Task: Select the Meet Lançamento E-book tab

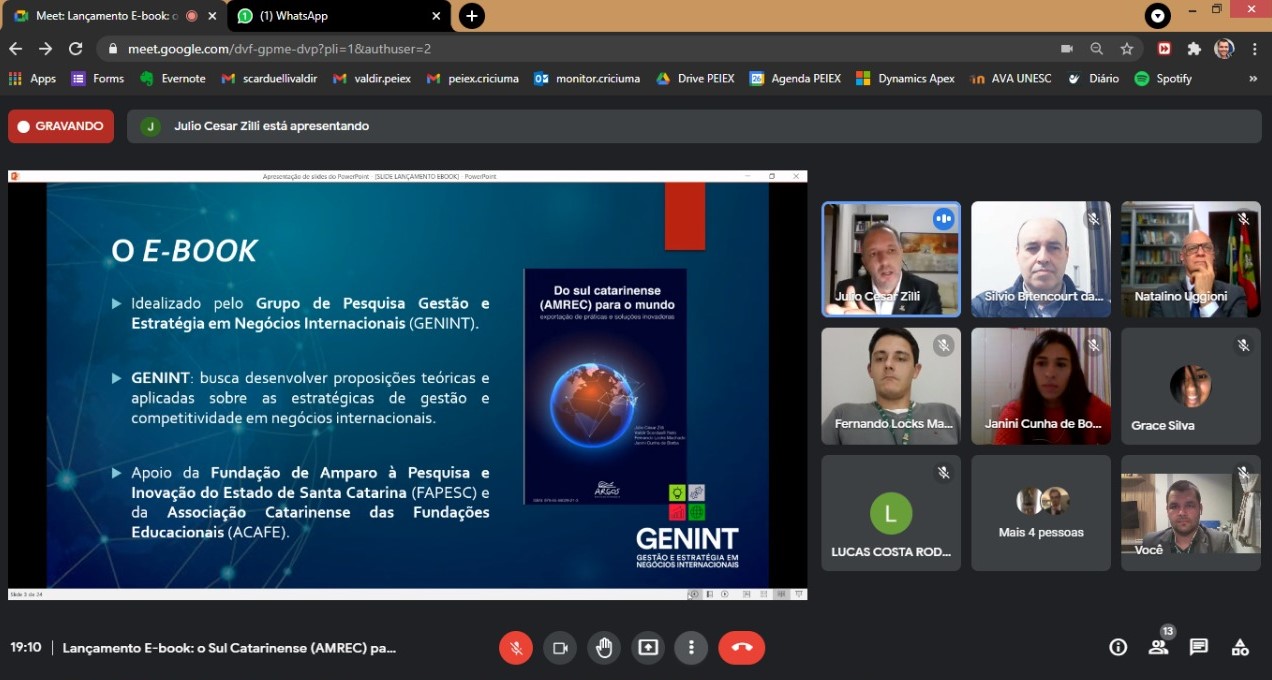Action: click(105, 16)
